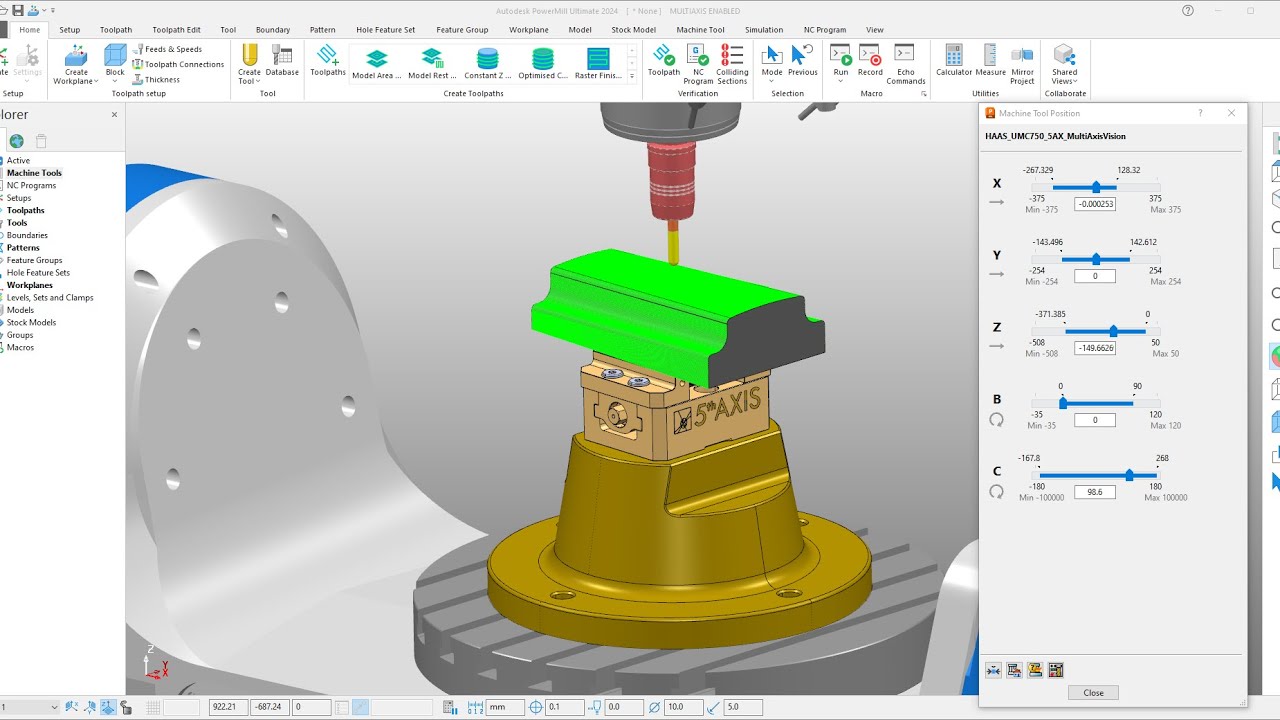Screen dimensions: 1280x720
Task: Choose Model Area Clearance toolpath
Action: pos(377,64)
